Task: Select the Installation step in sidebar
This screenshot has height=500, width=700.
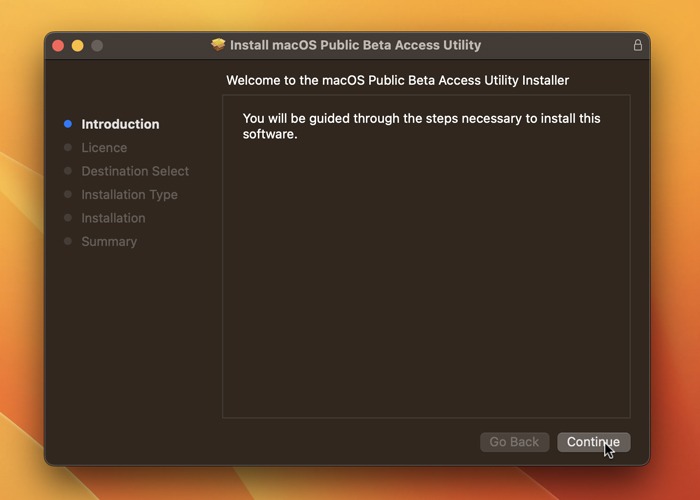Action: point(113,218)
